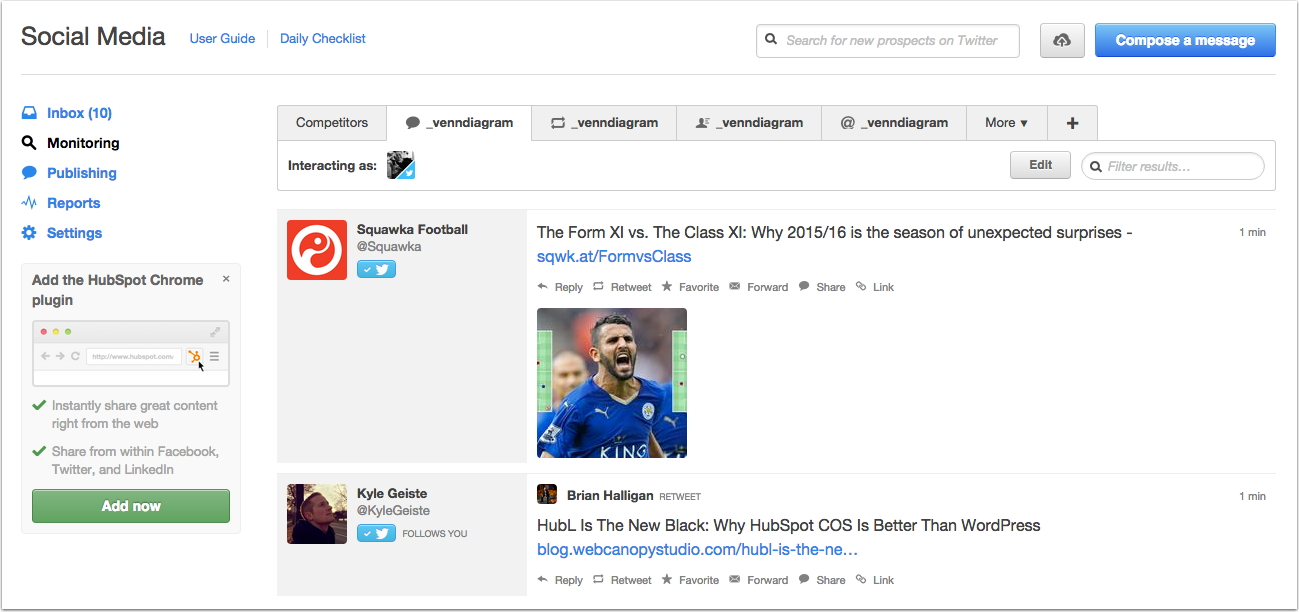Click the Interacting as account avatar
1299x612 pixels.
pyautogui.click(x=401, y=165)
